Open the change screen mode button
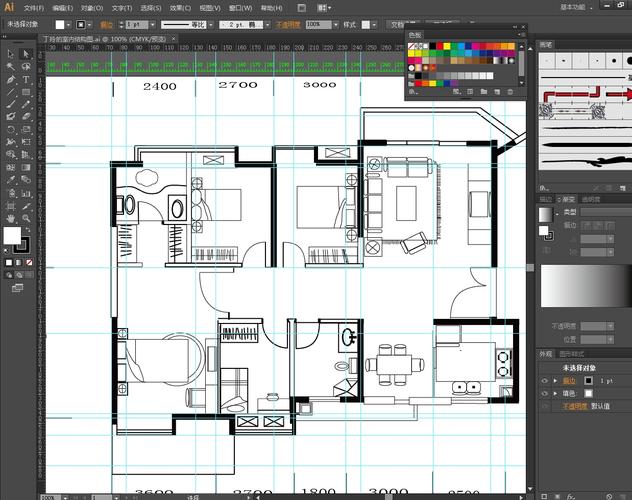 tap(17, 288)
